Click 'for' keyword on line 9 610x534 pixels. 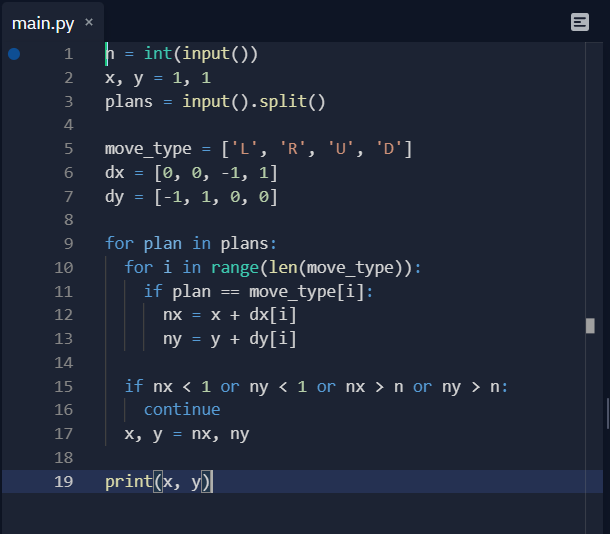coord(119,243)
